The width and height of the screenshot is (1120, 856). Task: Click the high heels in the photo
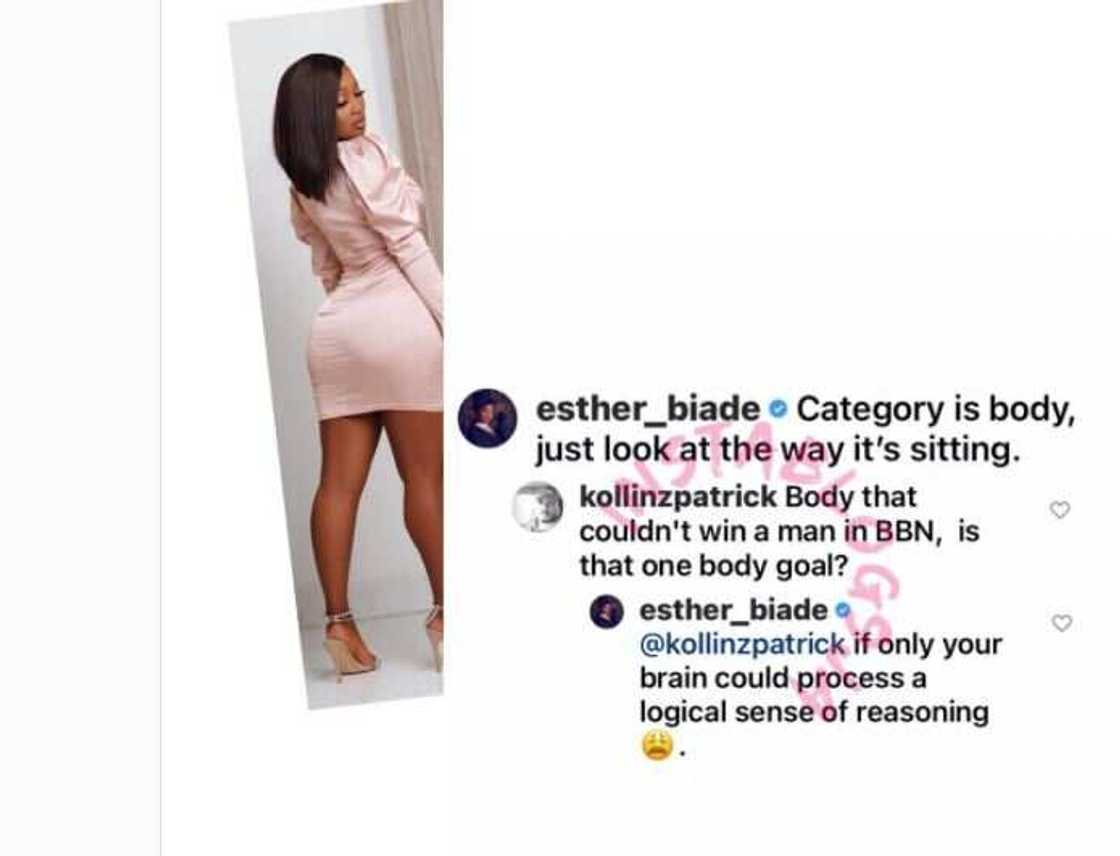pos(384,643)
